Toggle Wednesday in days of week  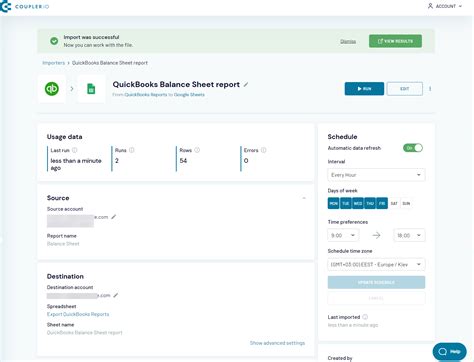point(358,203)
